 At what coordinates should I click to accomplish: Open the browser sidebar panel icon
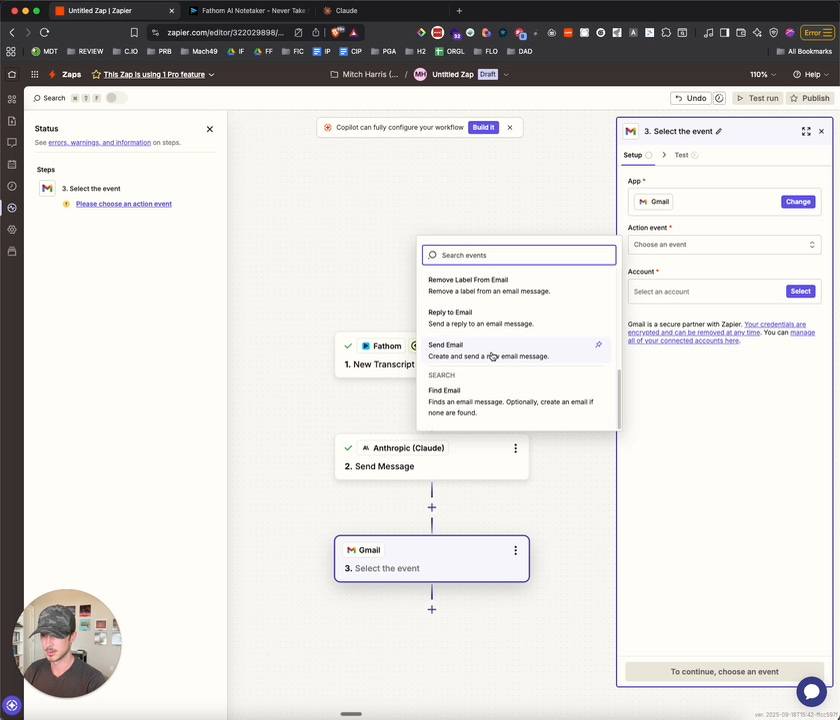pyautogui.click(x=724, y=33)
